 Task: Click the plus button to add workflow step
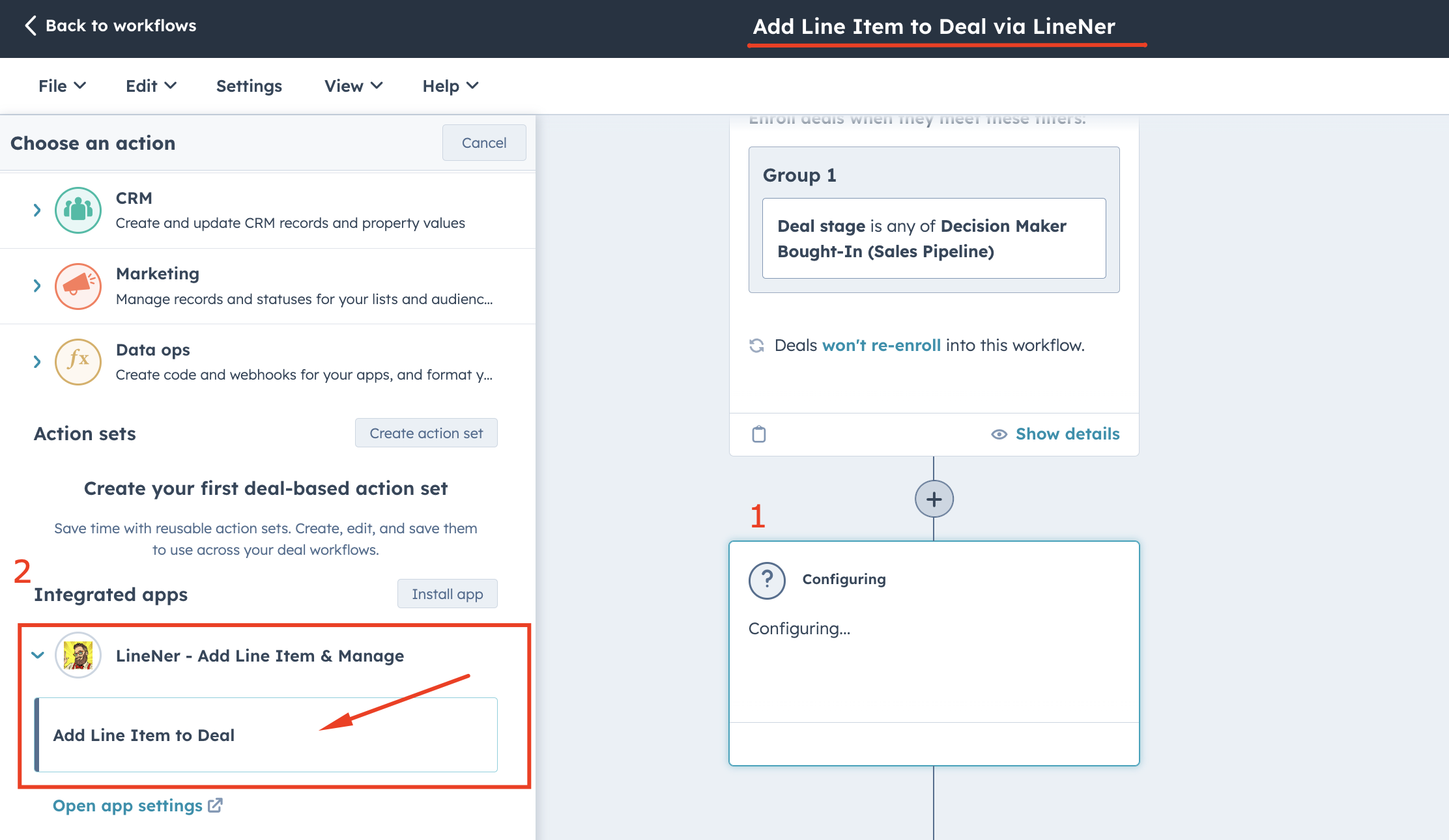click(x=932, y=499)
